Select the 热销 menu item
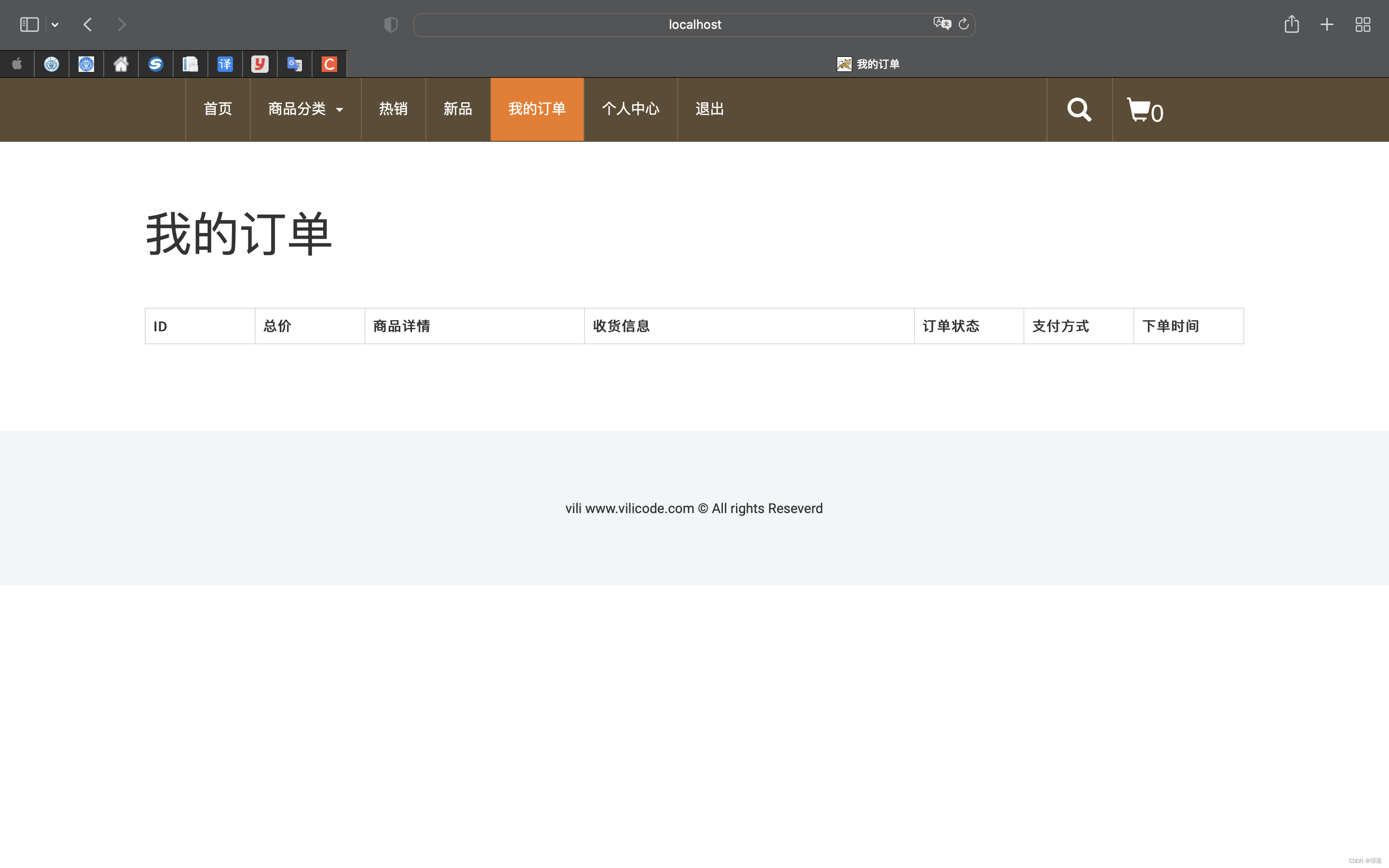The height and width of the screenshot is (868, 1389). coord(393,109)
